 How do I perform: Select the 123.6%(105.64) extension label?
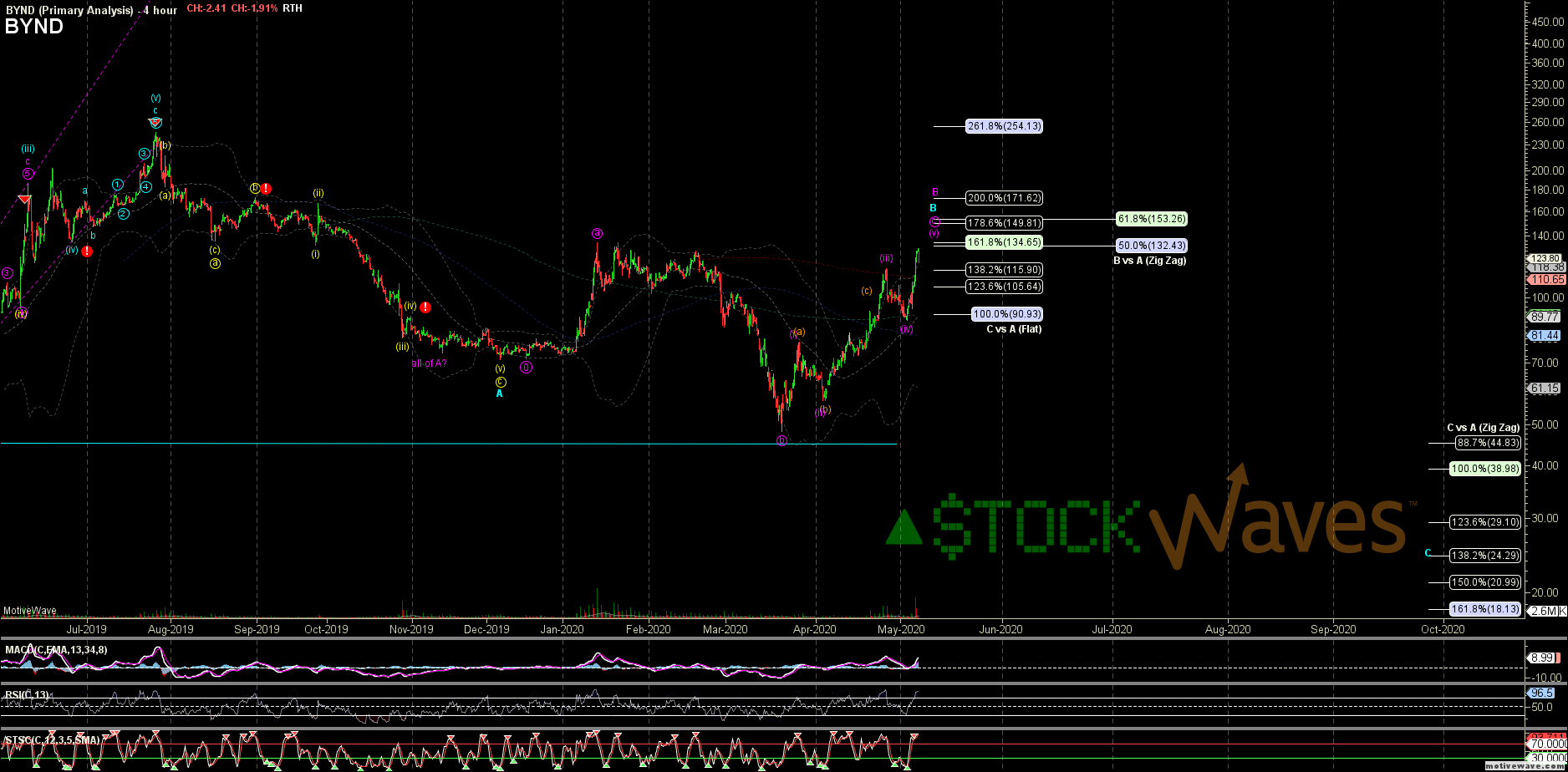[1004, 287]
